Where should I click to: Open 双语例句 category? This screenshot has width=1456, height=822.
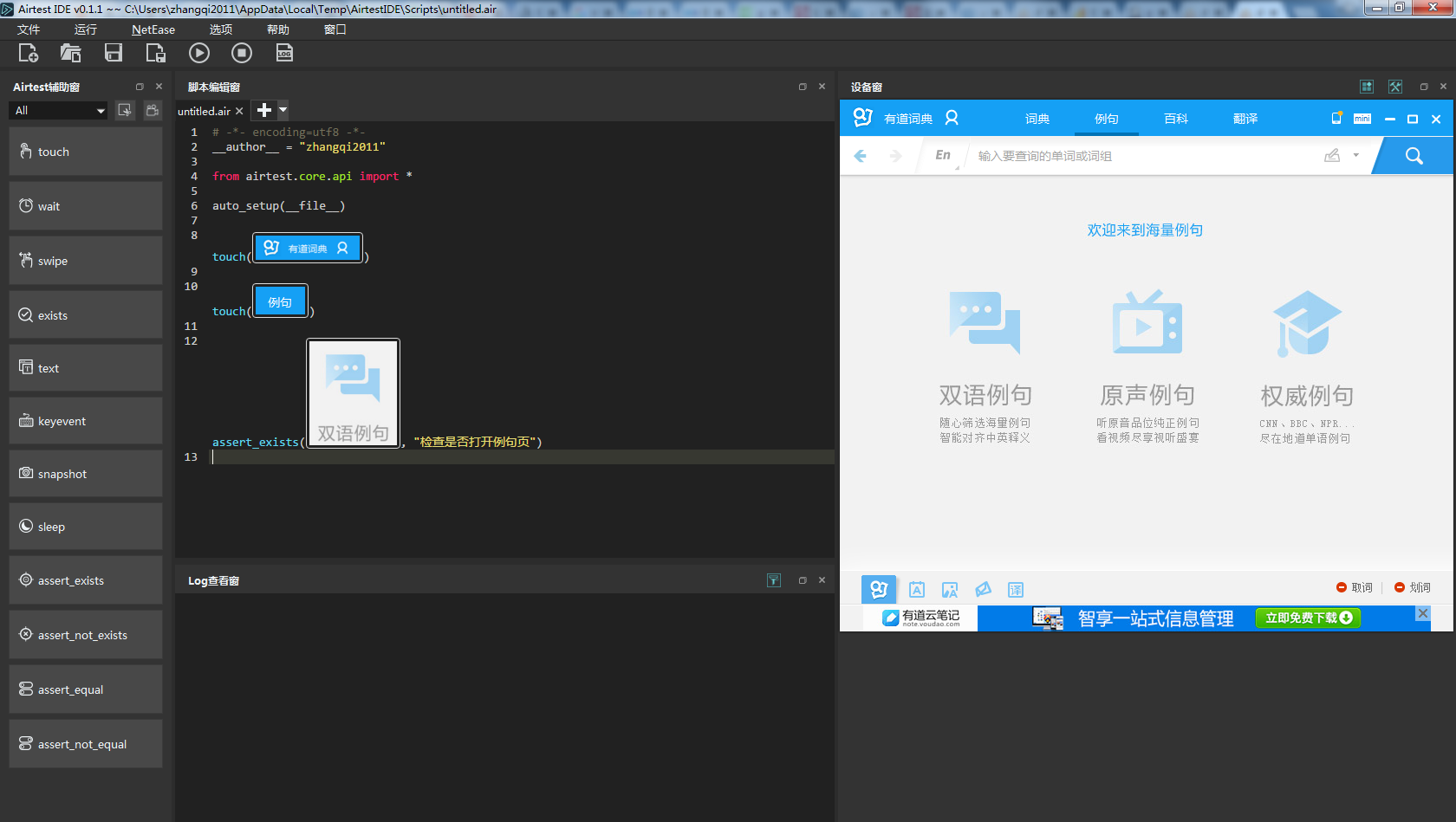pos(985,367)
